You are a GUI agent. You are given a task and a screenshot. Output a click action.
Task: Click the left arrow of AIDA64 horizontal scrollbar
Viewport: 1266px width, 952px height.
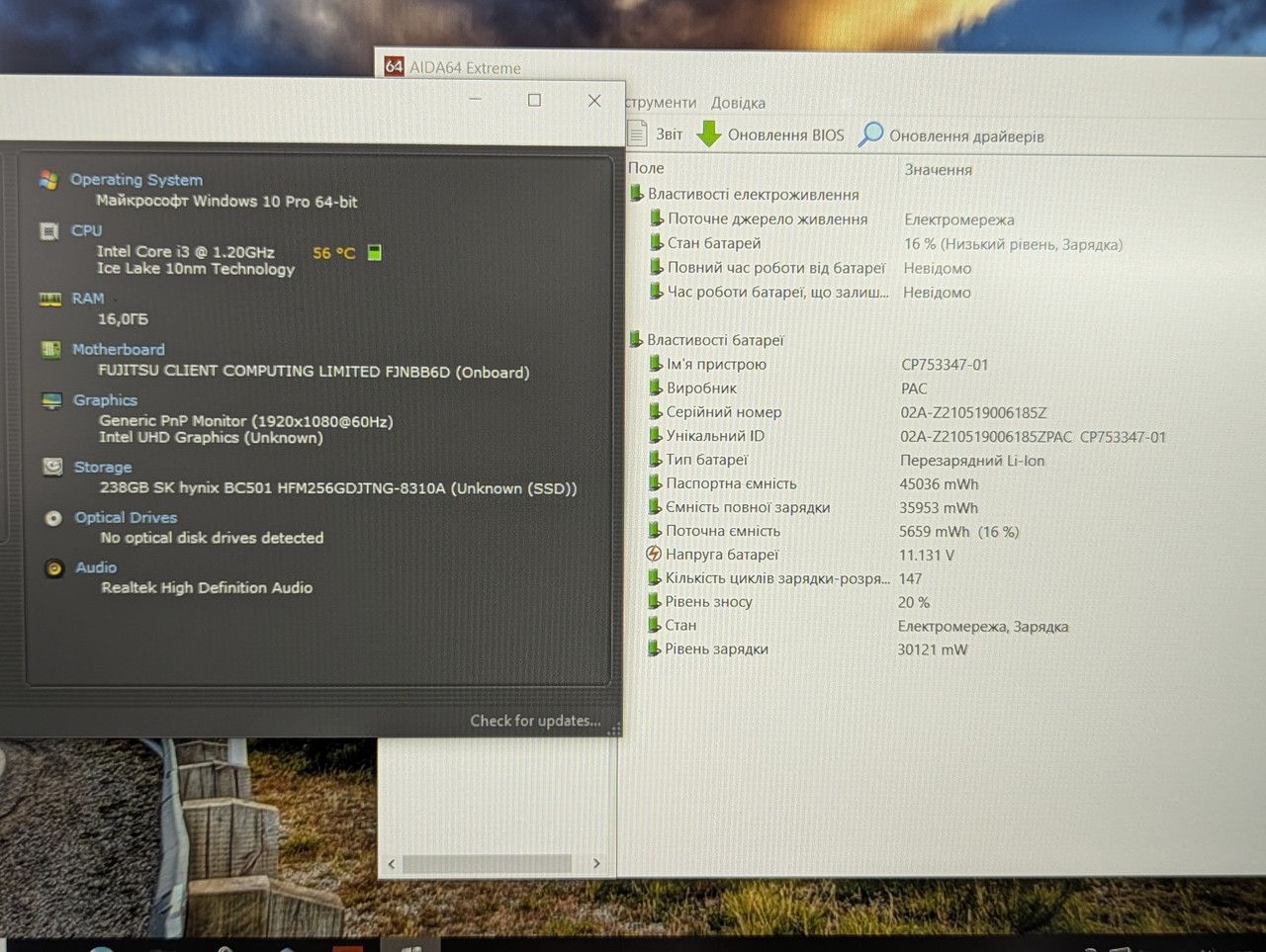[x=392, y=864]
